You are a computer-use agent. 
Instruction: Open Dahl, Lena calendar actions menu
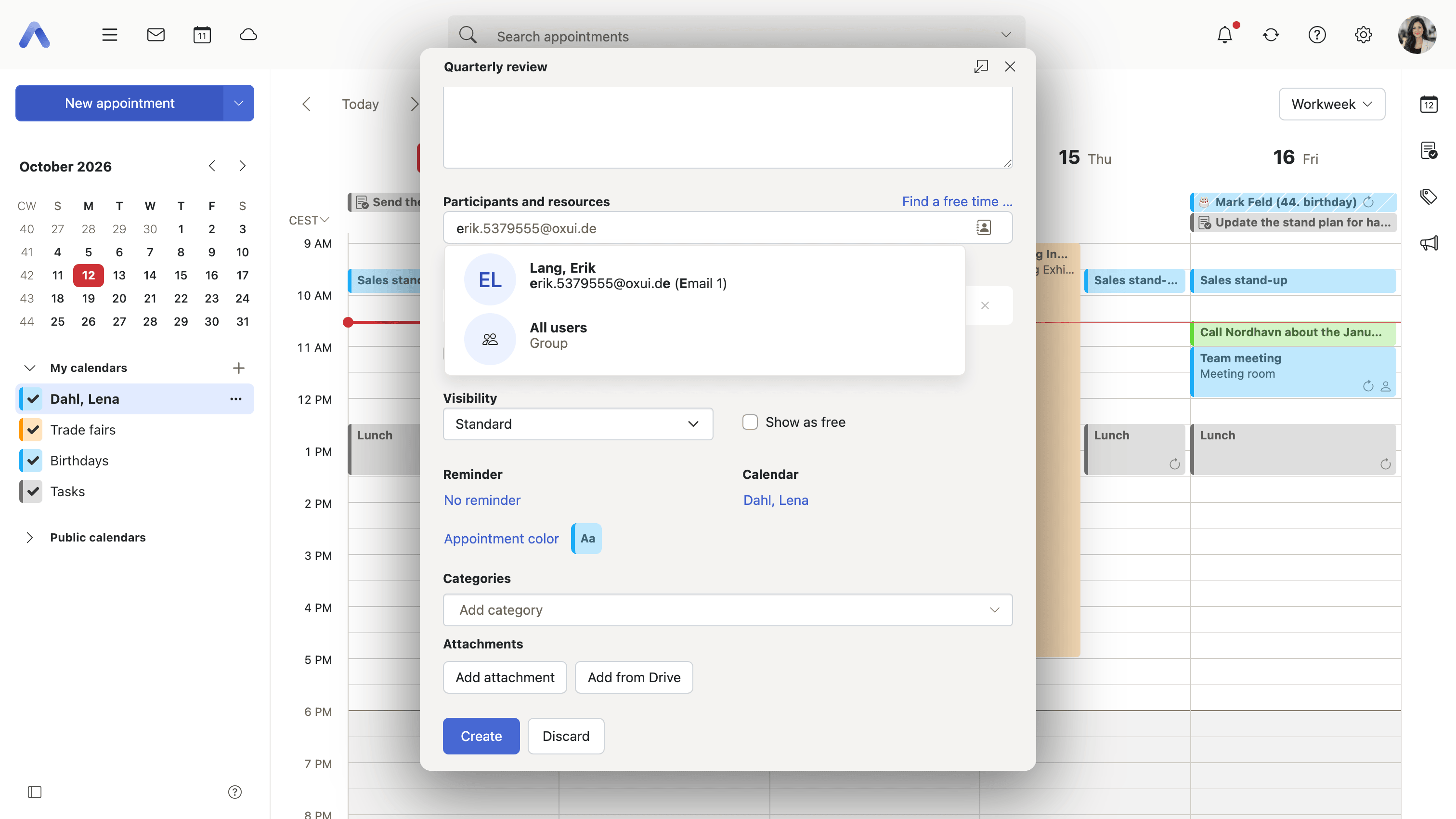236,399
